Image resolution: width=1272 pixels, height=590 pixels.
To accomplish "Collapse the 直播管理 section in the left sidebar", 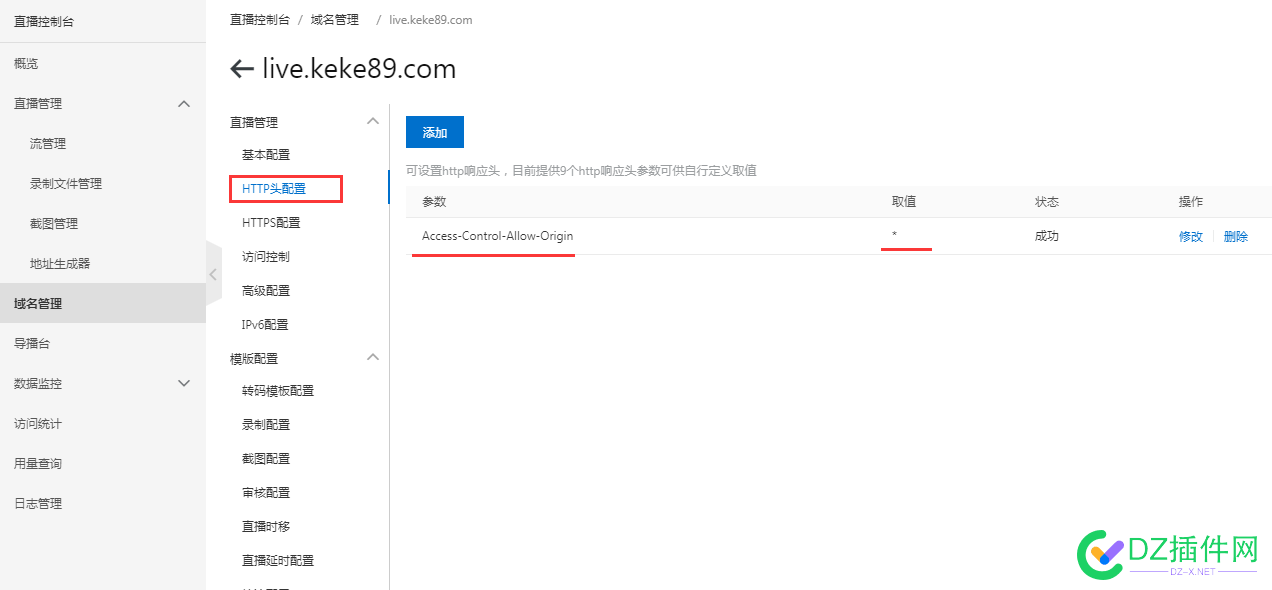I will pyautogui.click(x=184, y=103).
